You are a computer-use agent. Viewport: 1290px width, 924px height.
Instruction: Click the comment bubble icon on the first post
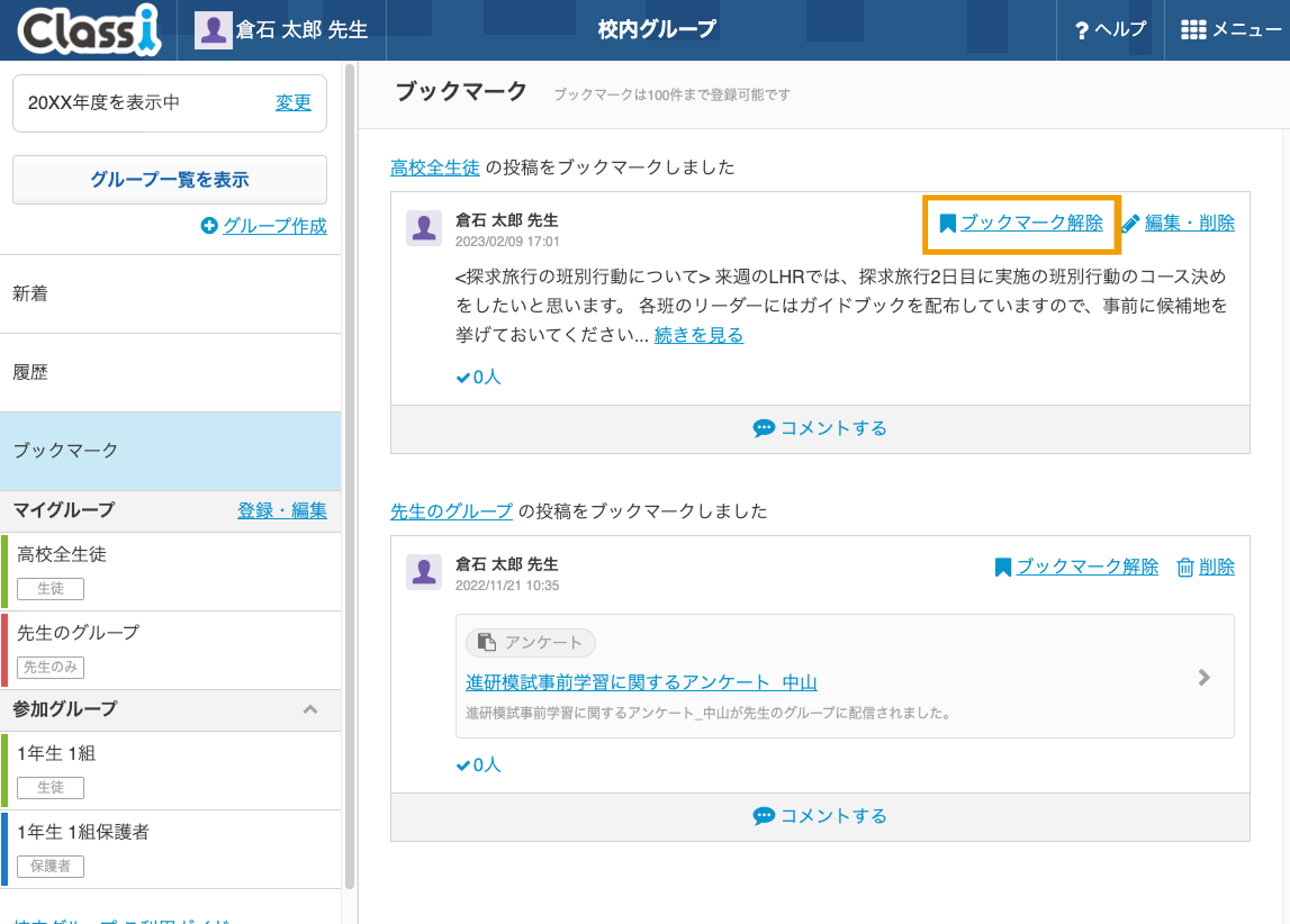point(764,428)
